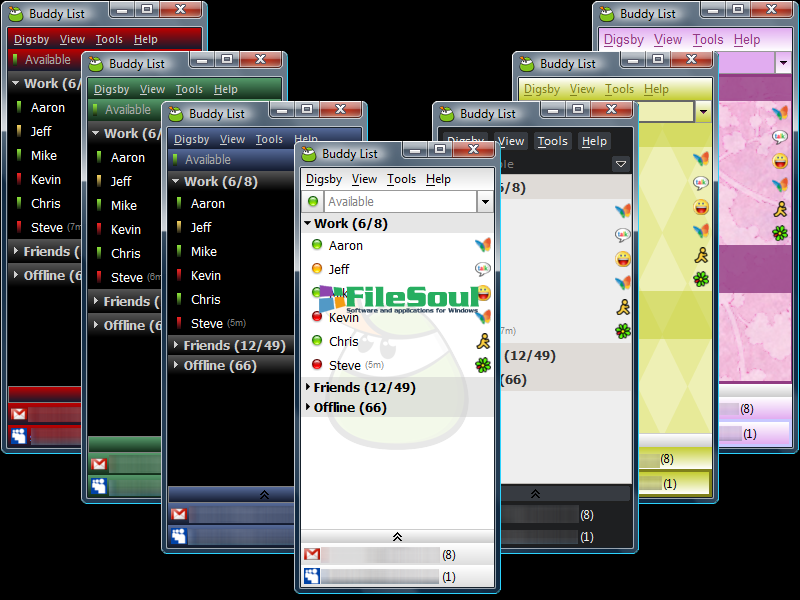Open View menu in the pink-themed window
Screen dimensions: 800x600
pyautogui.click(x=668, y=40)
